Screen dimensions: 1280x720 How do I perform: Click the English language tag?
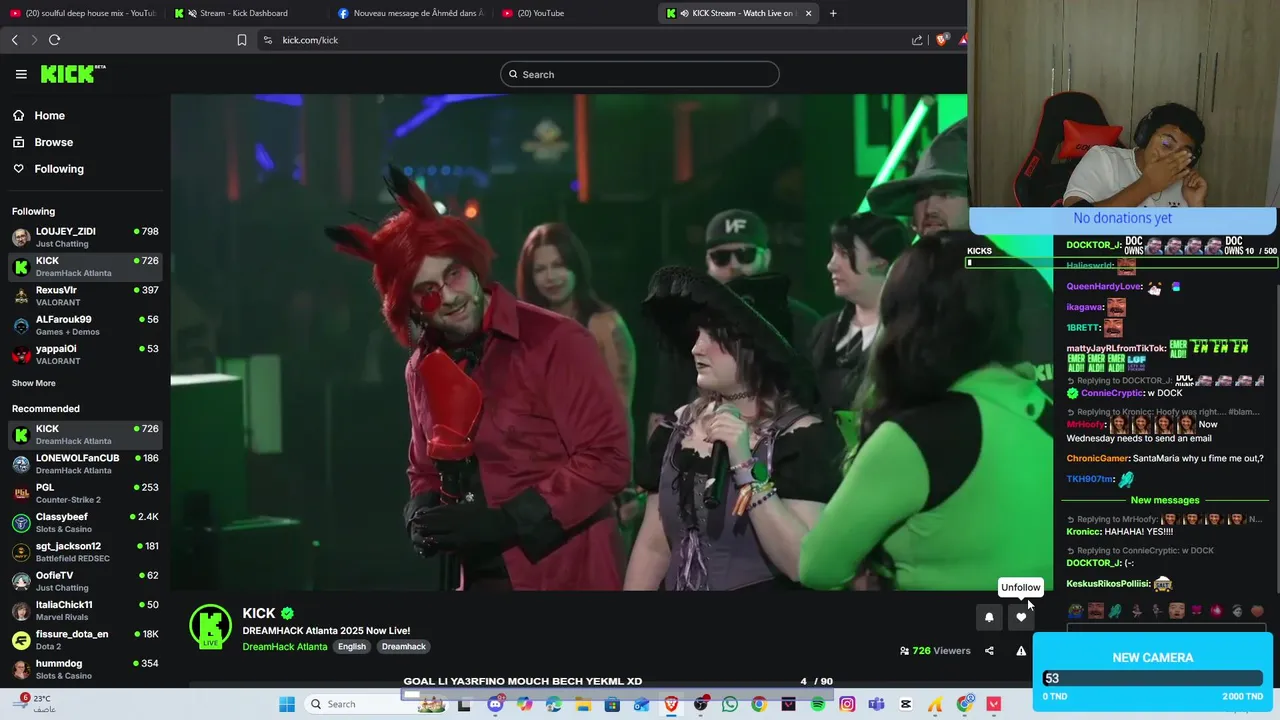coord(352,647)
